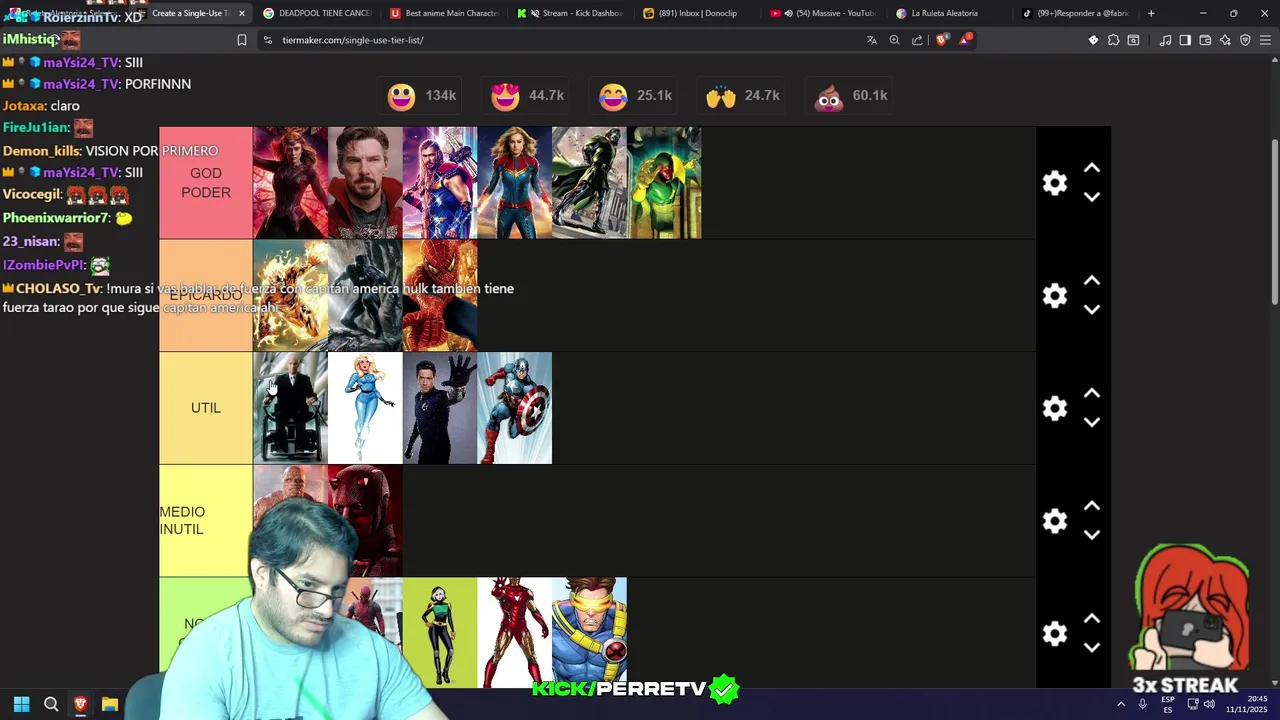Viewport: 1280px width, 720px height.
Task: Open Brave Rewards triangle icon
Action: (965, 40)
